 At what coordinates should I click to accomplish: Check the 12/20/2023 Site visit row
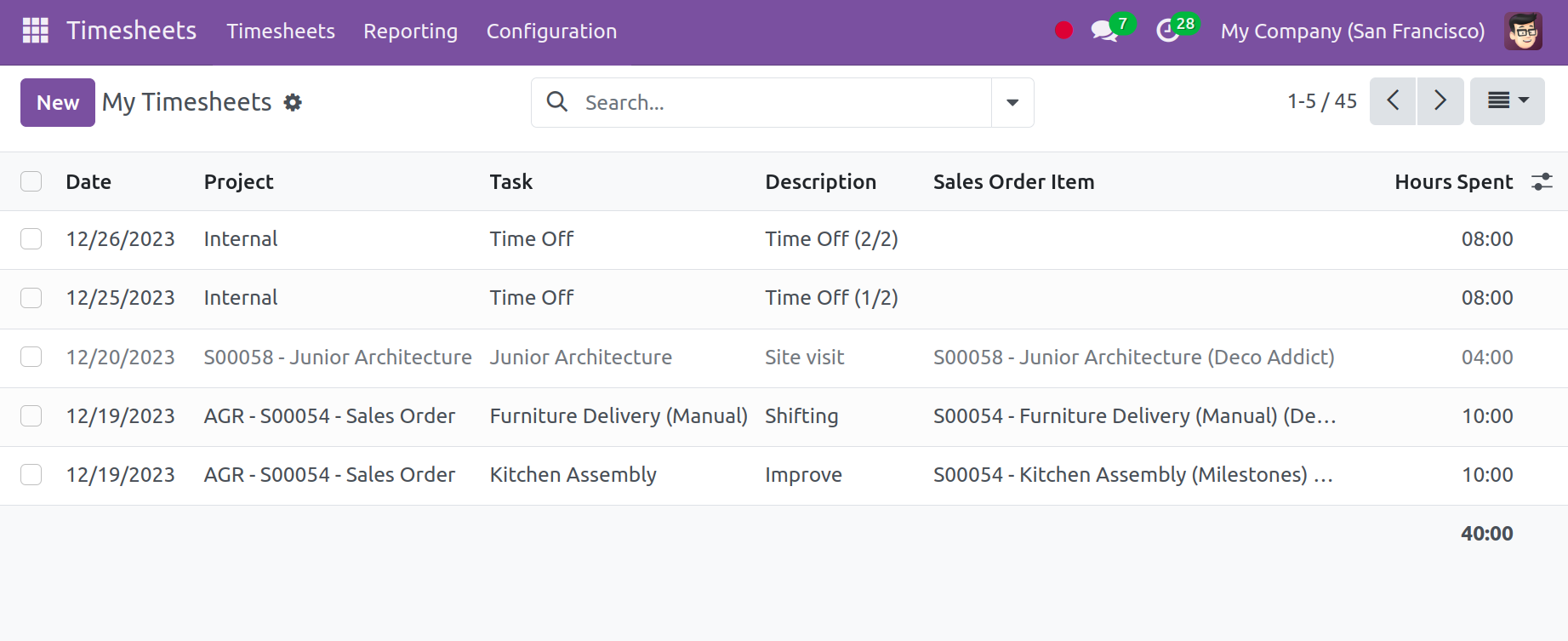click(31, 357)
